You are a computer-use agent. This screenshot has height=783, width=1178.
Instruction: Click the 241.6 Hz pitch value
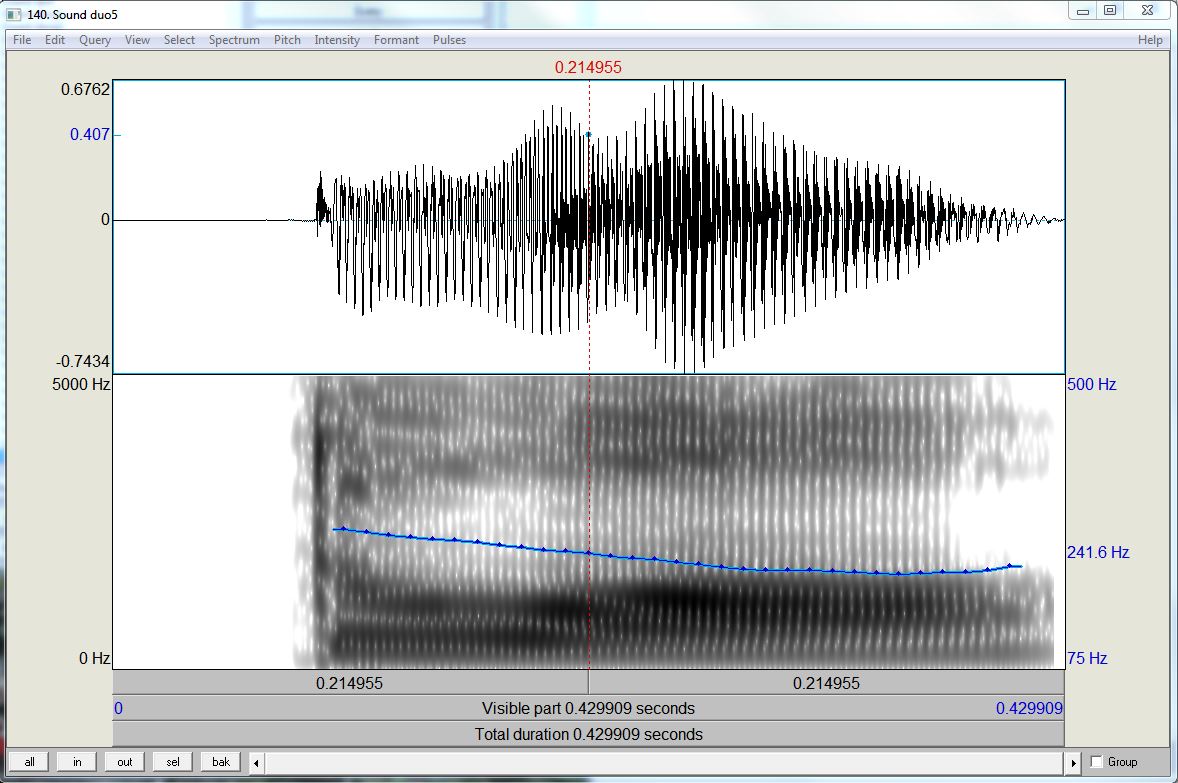[x=1098, y=552]
